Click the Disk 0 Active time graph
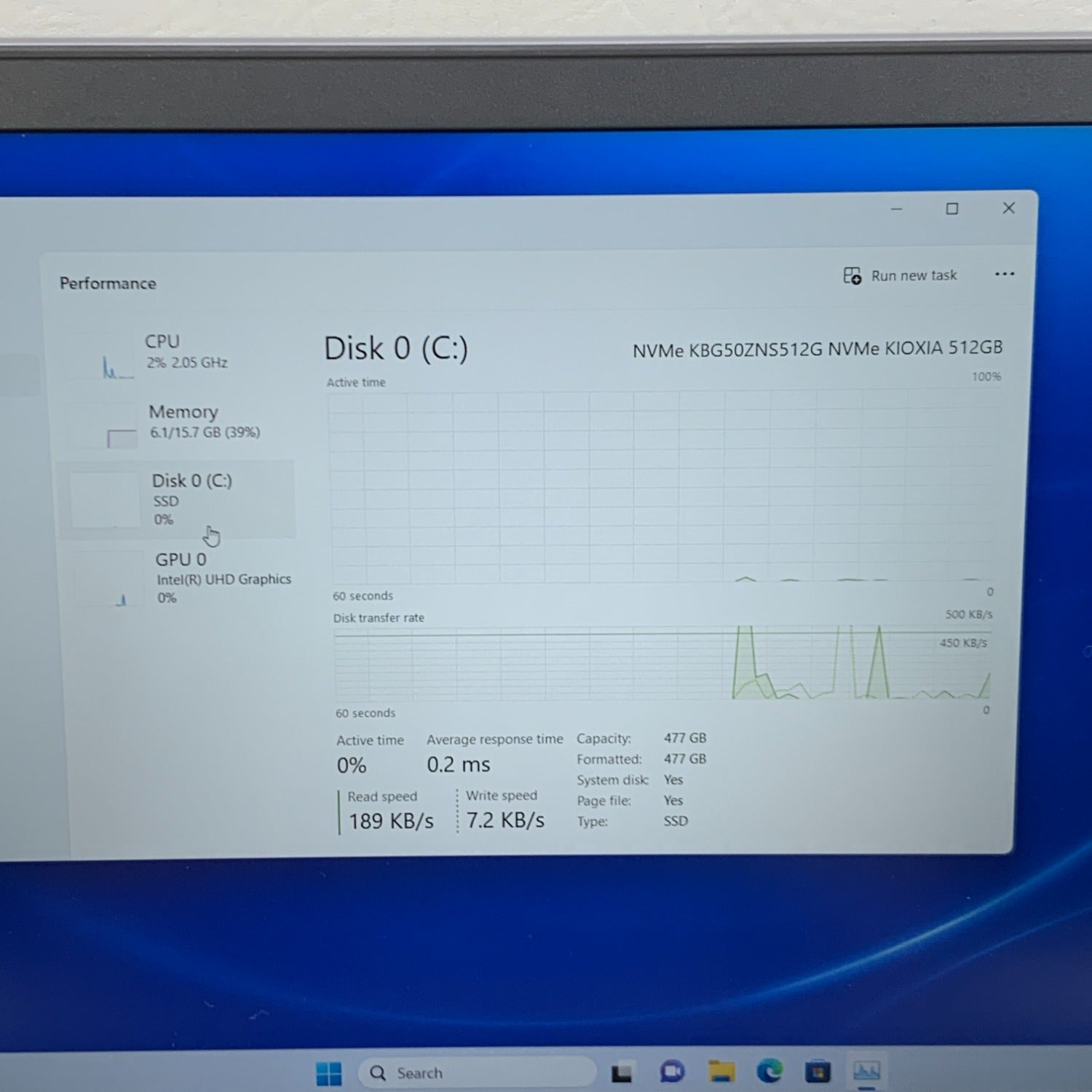 click(x=662, y=486)
